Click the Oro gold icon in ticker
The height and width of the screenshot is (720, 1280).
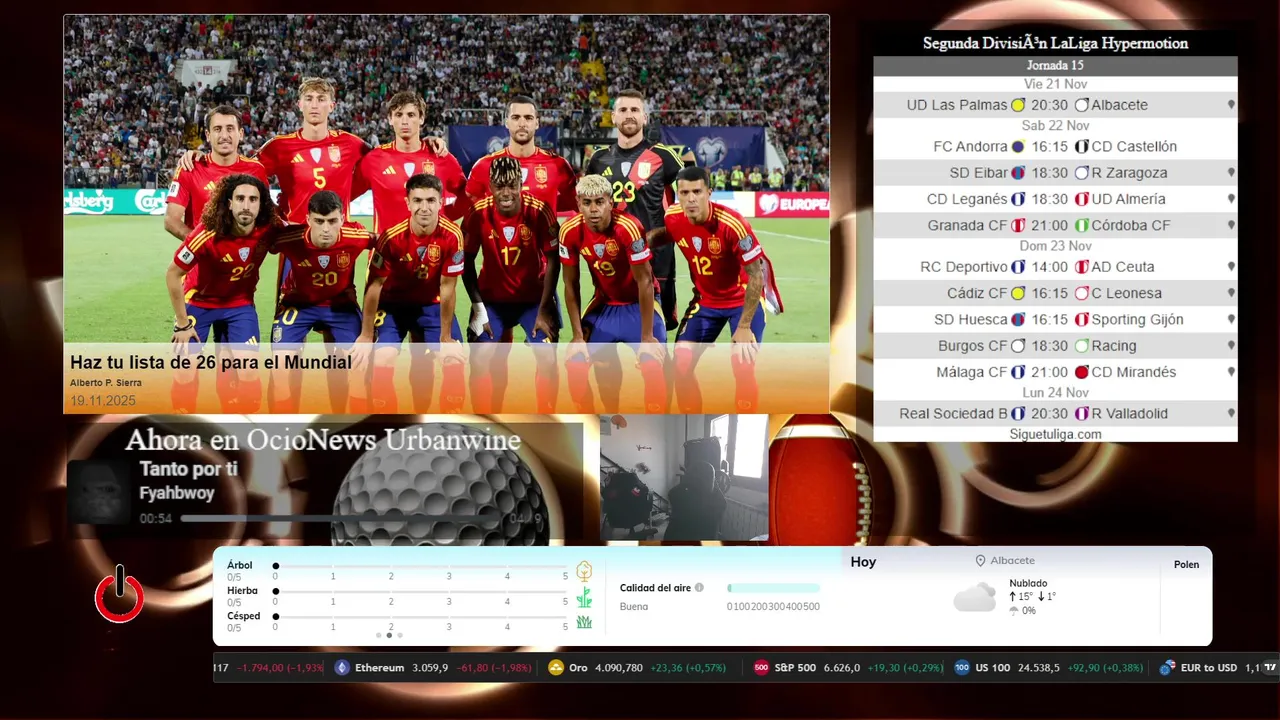coord(556,668)
